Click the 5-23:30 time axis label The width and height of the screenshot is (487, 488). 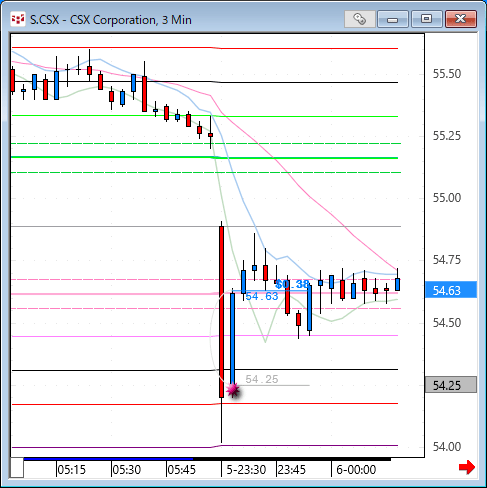(x=246, y=470)
